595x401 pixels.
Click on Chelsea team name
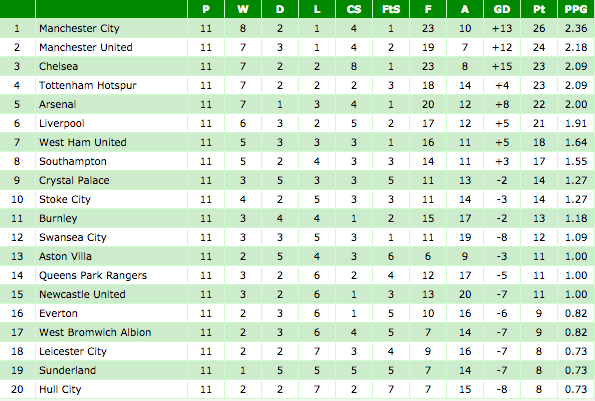point(58,66)
